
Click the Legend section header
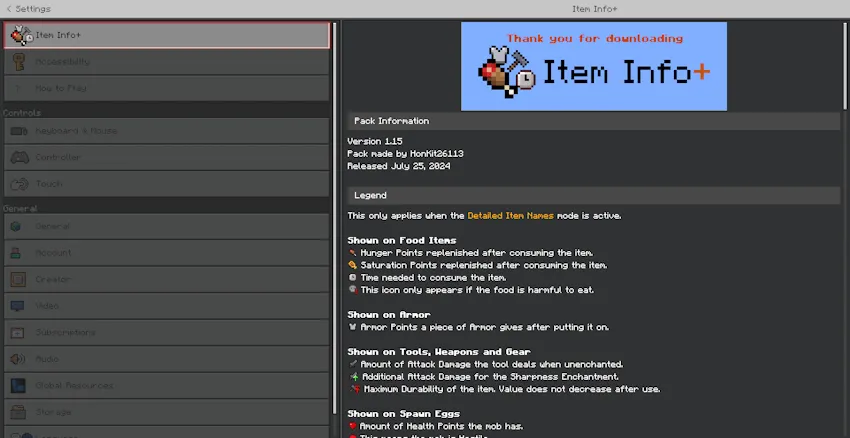click(594, 195)
